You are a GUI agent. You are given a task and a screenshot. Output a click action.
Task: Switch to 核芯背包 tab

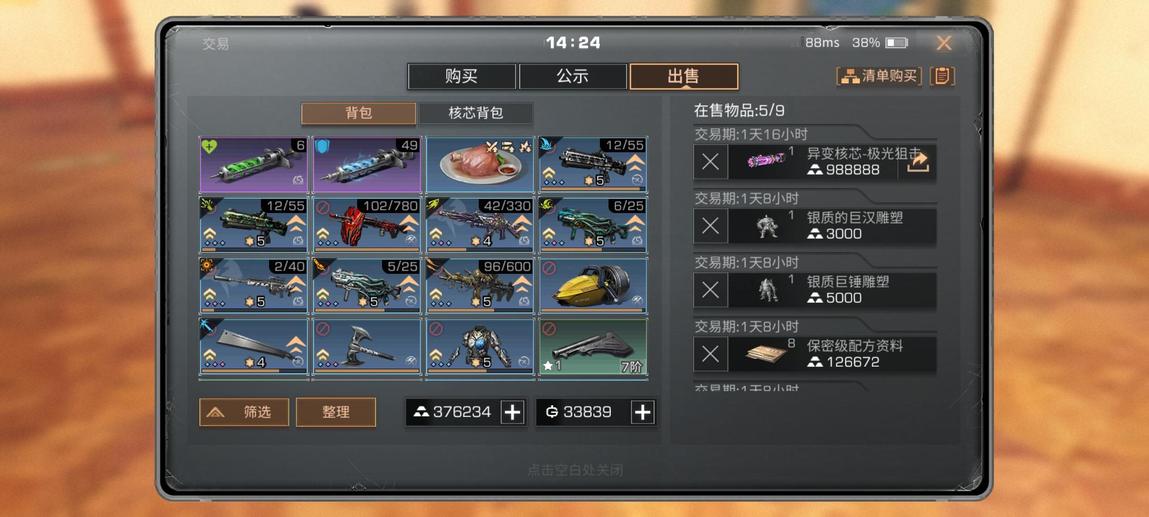click(476, 114)
